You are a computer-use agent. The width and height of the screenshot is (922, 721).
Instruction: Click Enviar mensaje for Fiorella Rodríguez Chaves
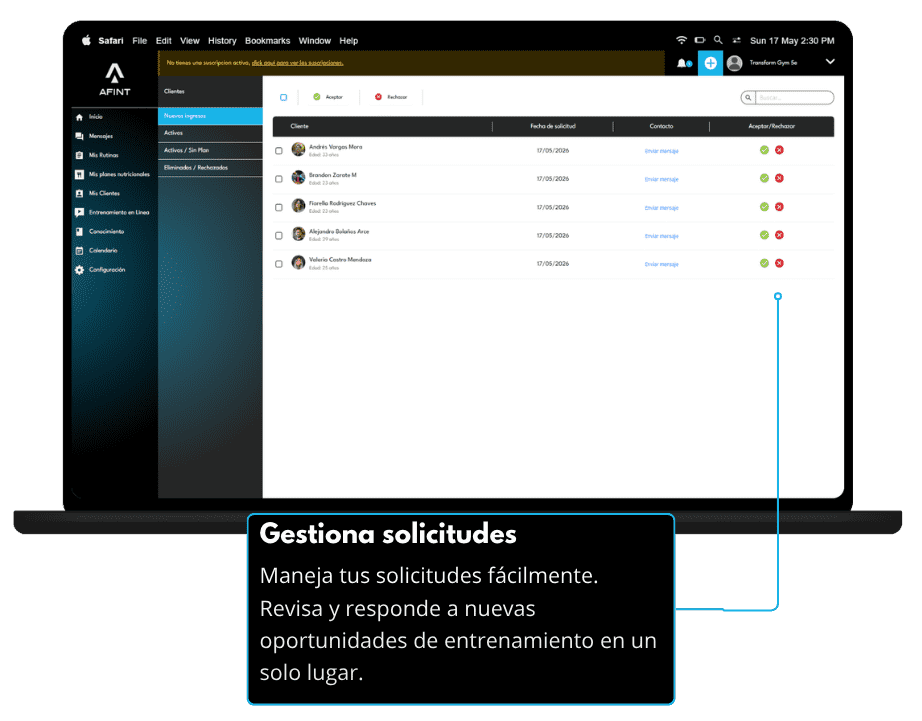(x=662, y=208)
